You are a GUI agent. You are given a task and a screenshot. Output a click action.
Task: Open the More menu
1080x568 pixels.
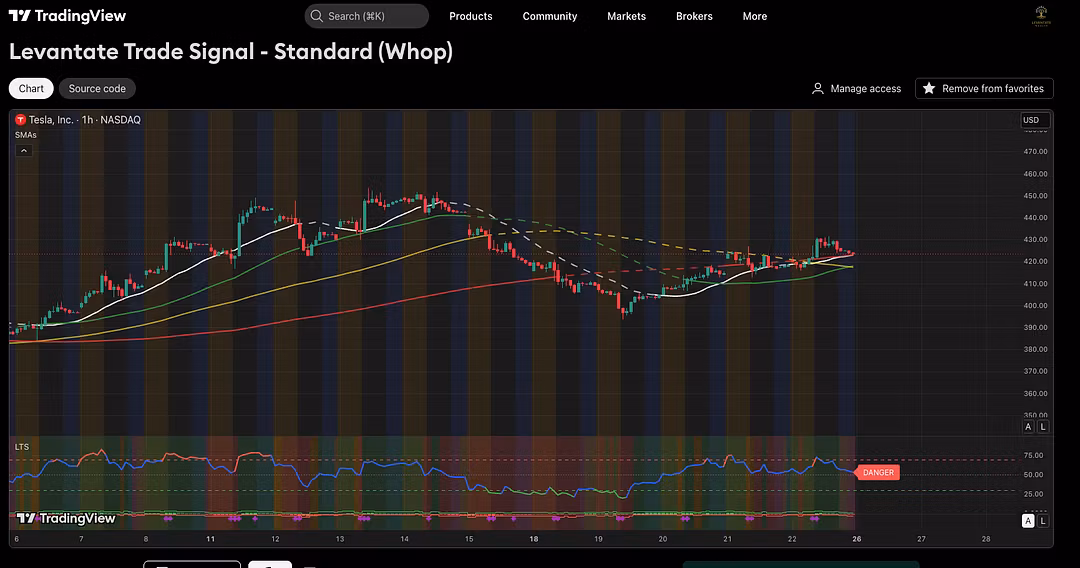[x=754, y=16]
